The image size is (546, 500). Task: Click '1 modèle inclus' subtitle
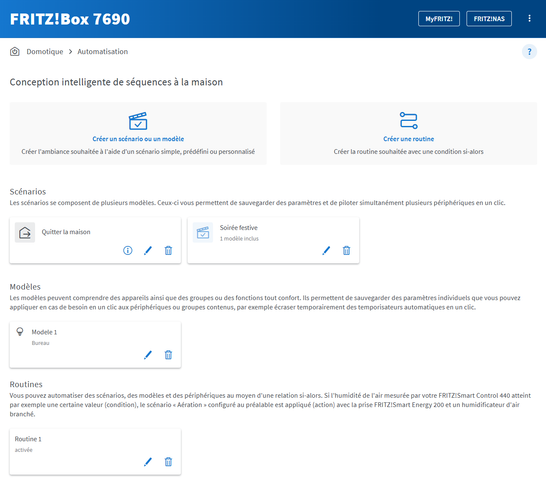coord(239,239)
